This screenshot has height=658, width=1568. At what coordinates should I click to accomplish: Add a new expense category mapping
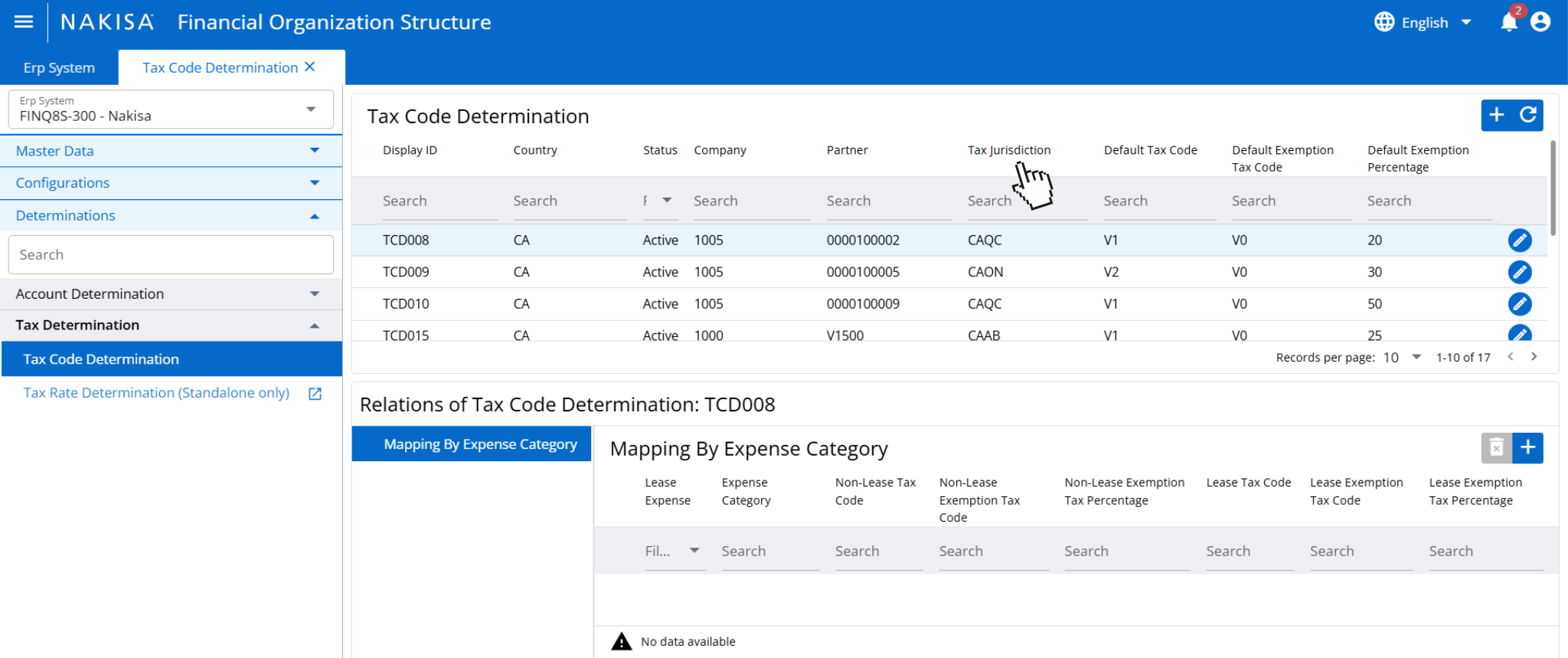[x=1527, y=447]
